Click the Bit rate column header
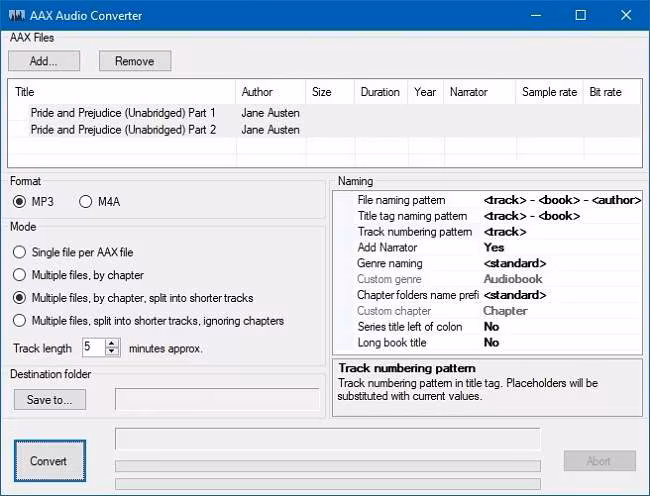The width and height of the screenshot is (650, 496). (x=612, y=92)
